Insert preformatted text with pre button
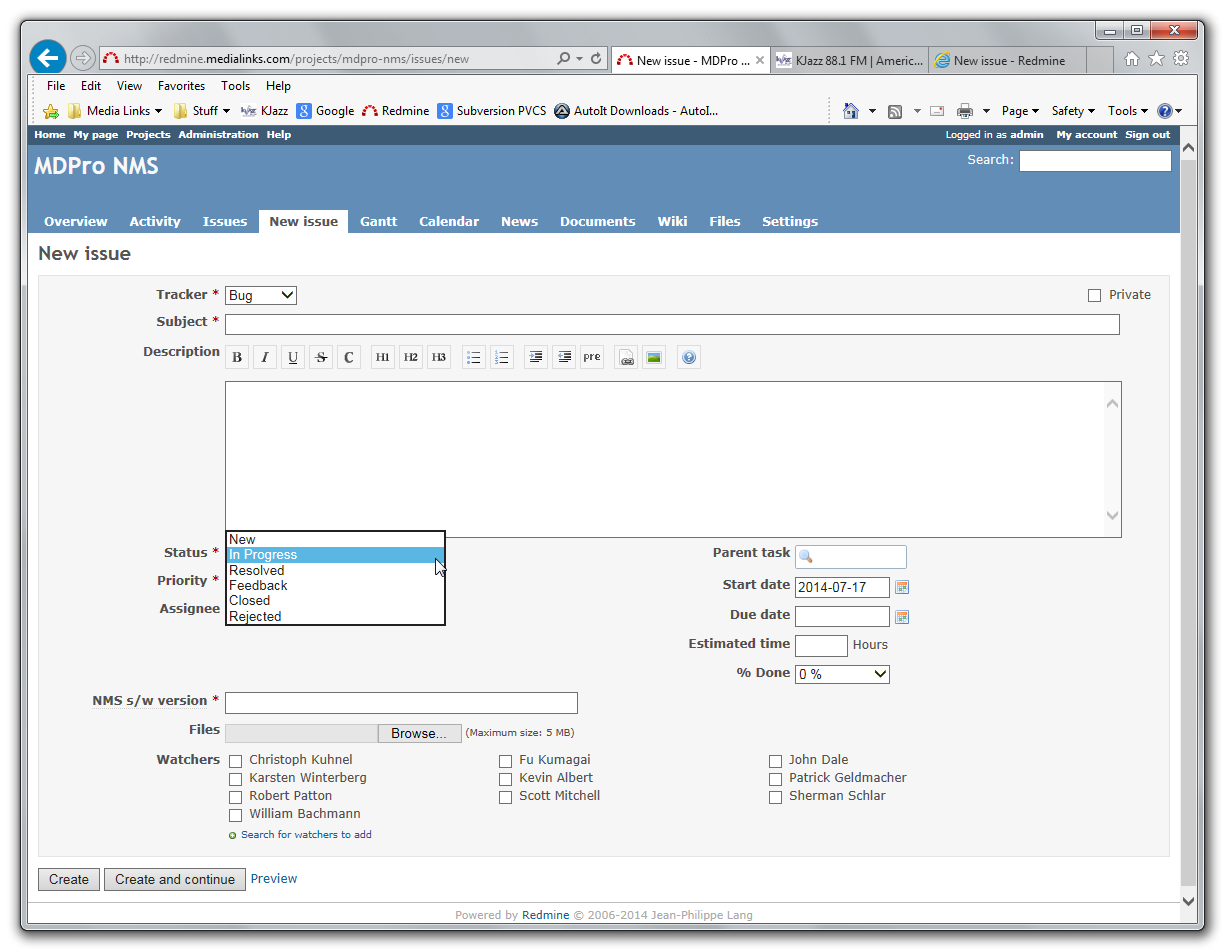Viewport: 1225px width, 951px height. point(592,357)
